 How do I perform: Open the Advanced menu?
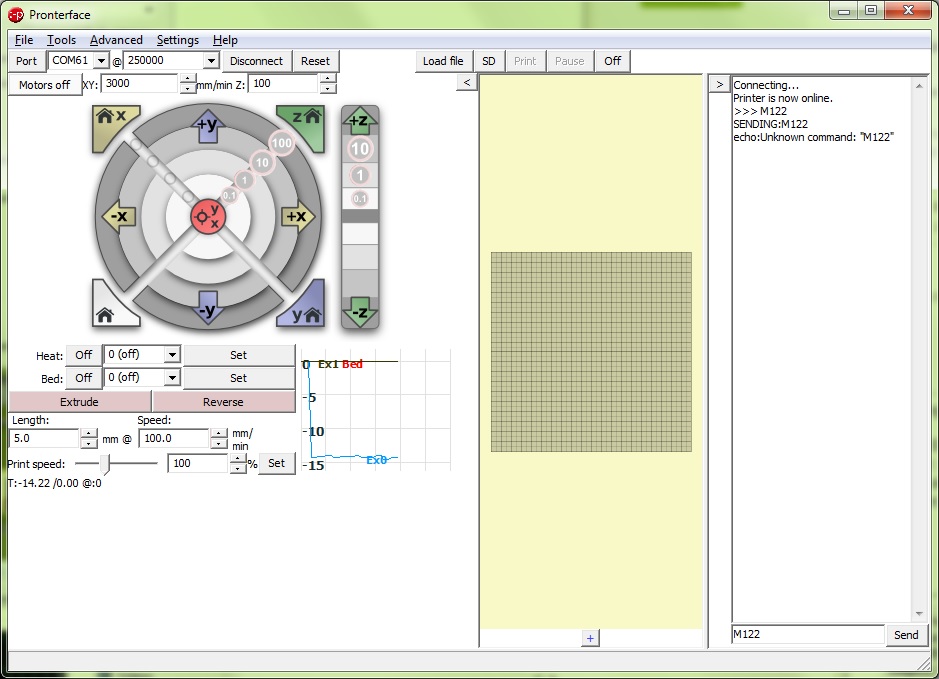[116, 40]
